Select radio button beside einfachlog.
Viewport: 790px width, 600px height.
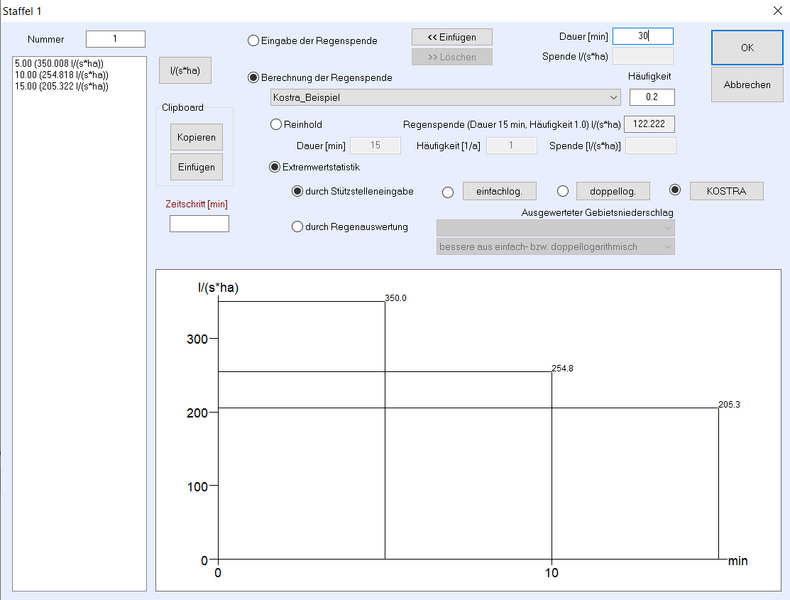[447, 192]
